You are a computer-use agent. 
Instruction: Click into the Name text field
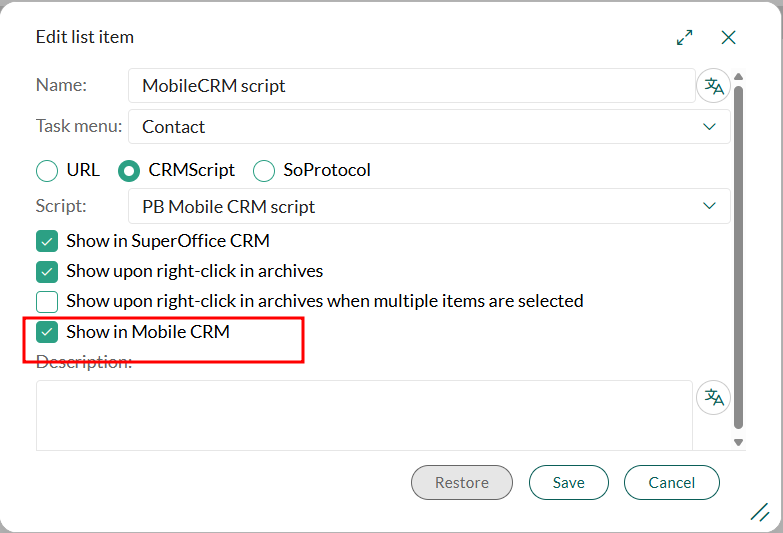(x=410, y=86)
